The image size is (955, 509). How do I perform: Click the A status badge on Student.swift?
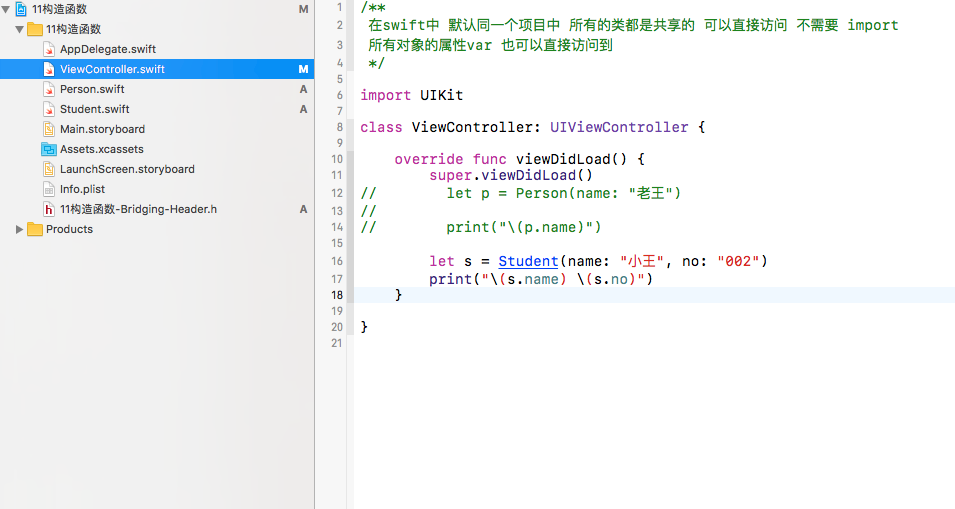click(x=303, y=110)
